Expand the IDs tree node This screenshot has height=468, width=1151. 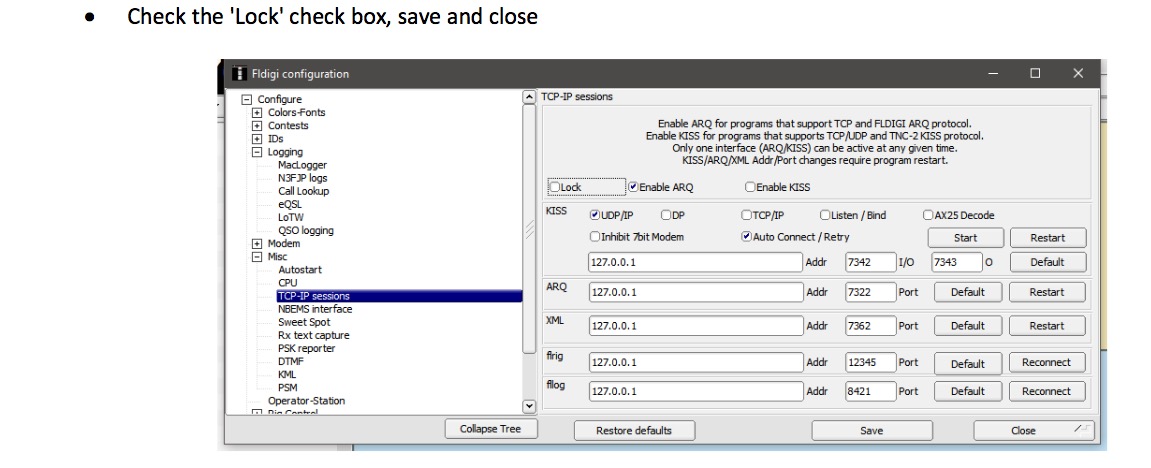(257, 139)
